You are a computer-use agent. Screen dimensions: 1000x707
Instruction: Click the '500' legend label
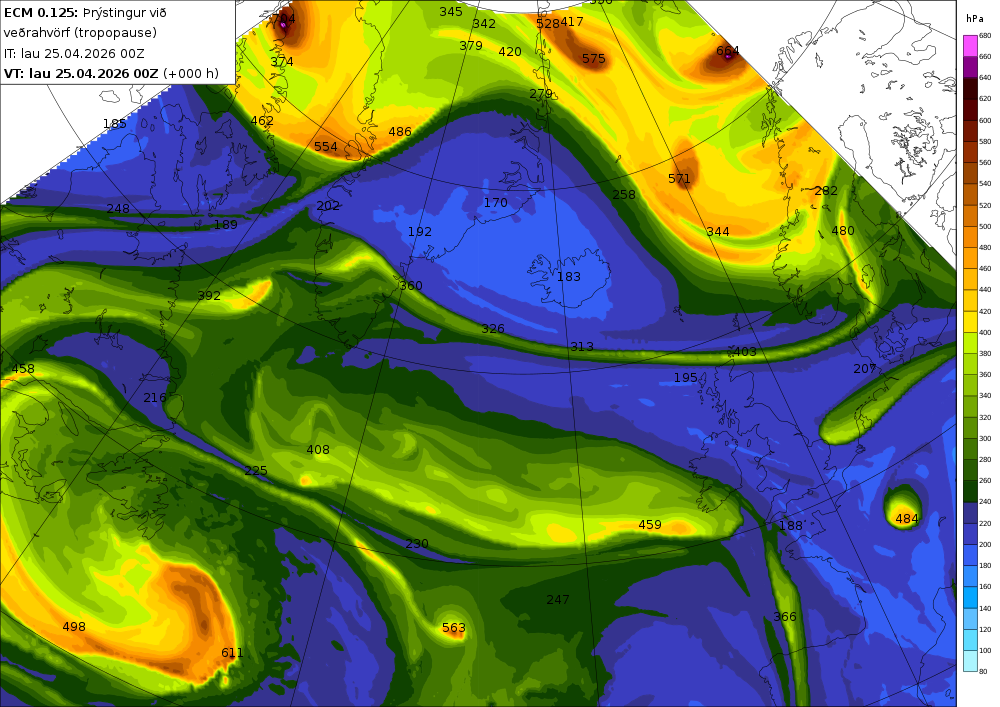[x=985, y=226]
